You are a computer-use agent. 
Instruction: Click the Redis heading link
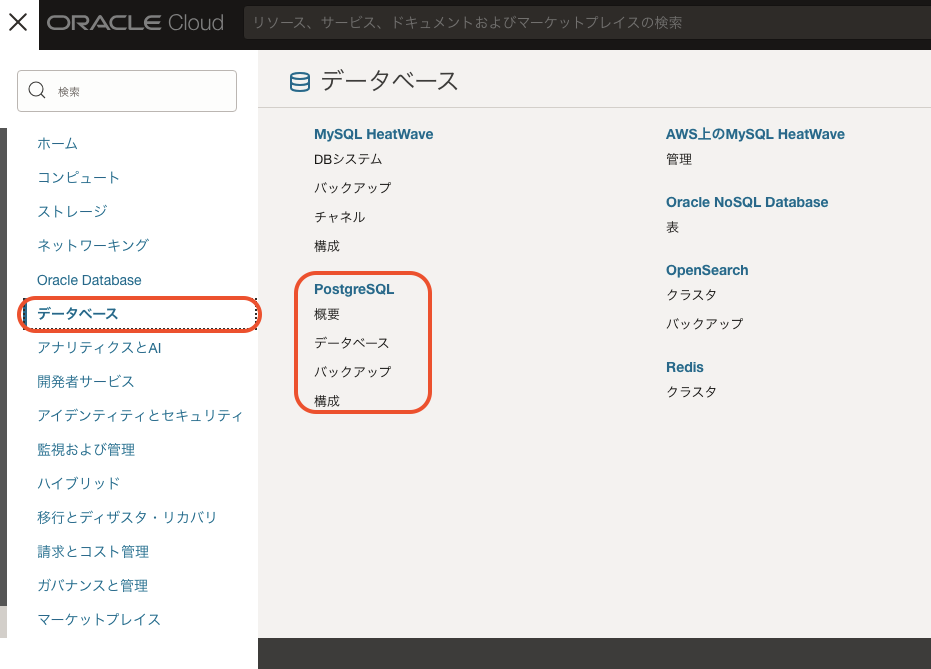coord(685,367)
